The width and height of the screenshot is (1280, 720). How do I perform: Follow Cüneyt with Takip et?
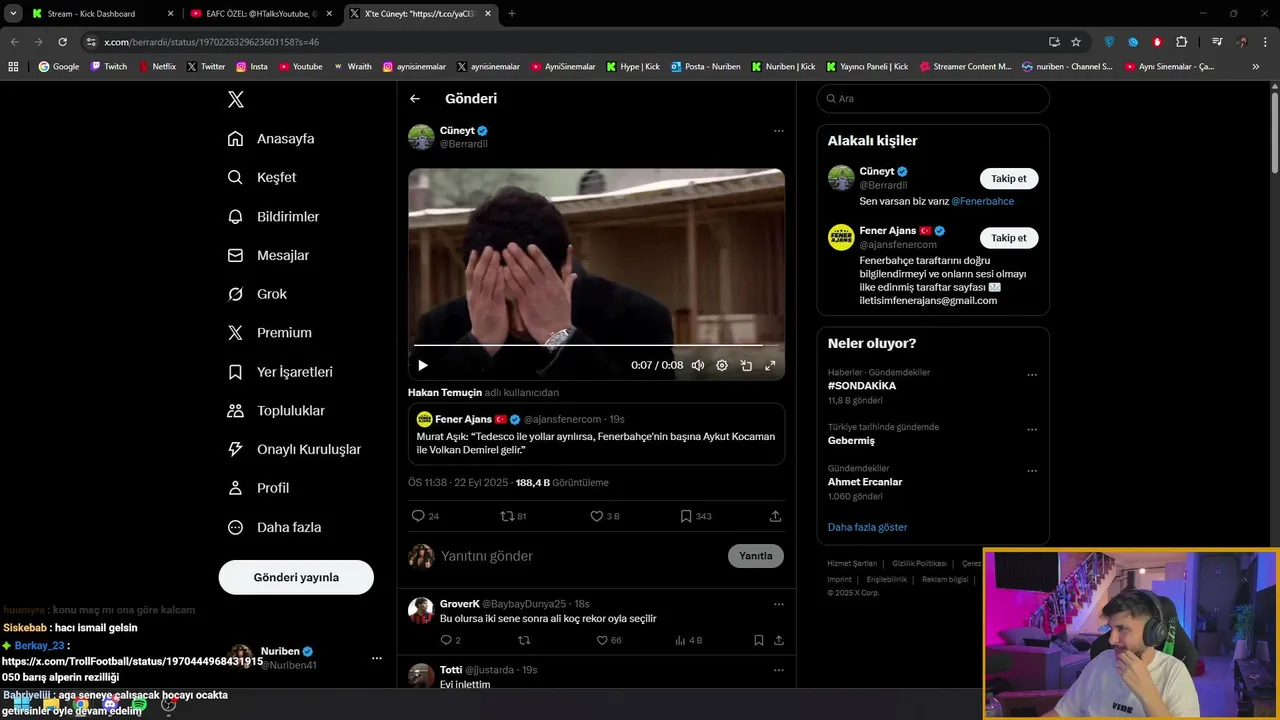point(1008,179)
